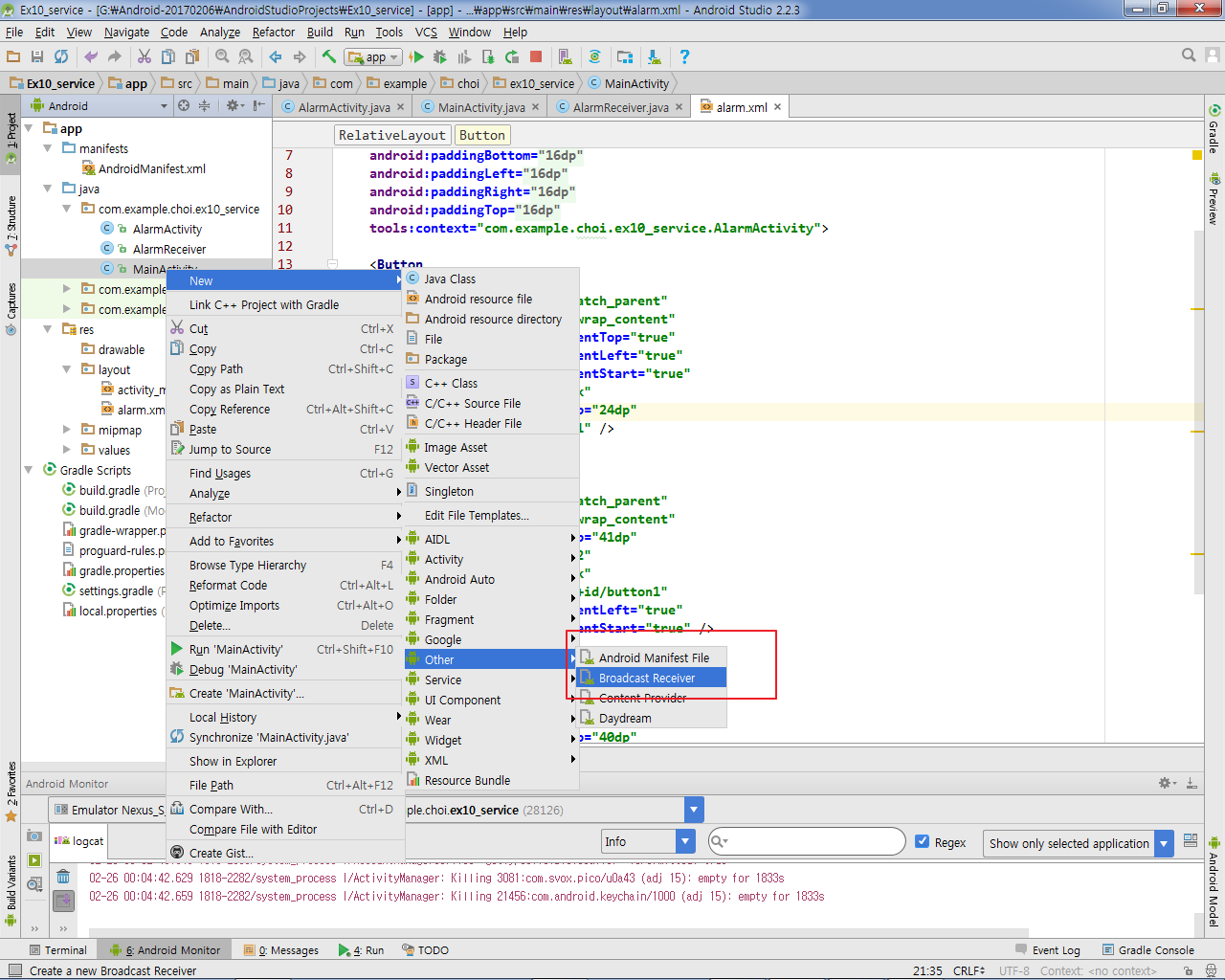Hide the Android Monitor panel
This screenshot has height=980, width=1225.
pyautogui.click(x=1192, y=783)
